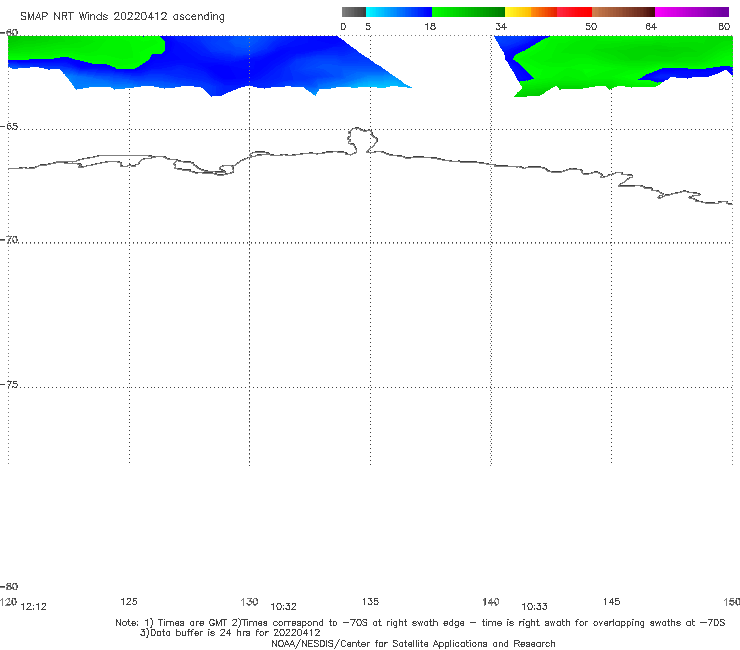
Task: Click the swath time '10:33'
Action: (x=534, y=607)
